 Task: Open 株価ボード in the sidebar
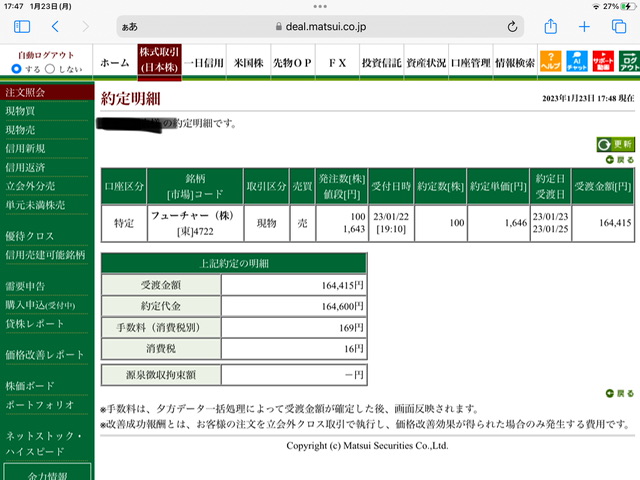[30, 386]
